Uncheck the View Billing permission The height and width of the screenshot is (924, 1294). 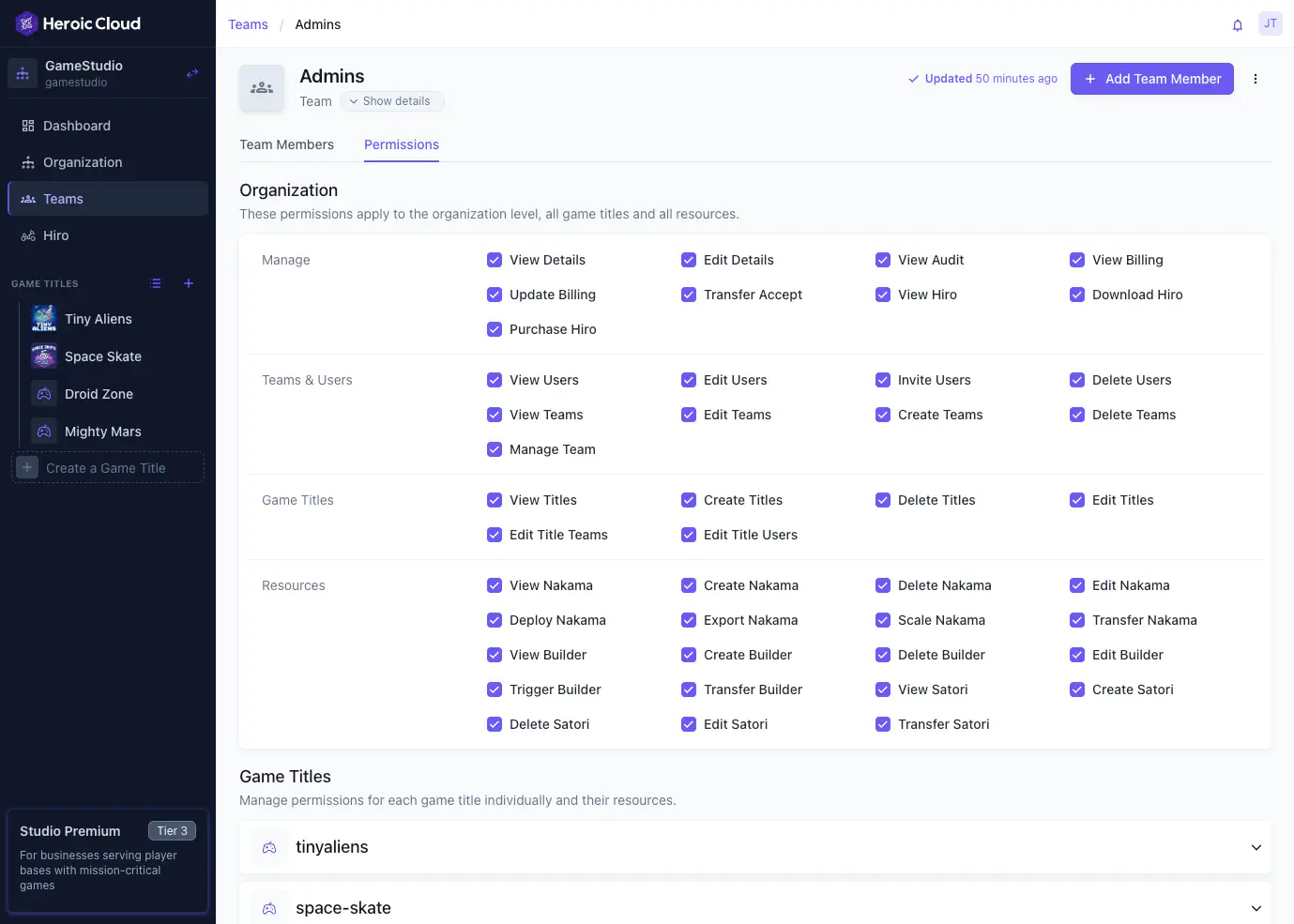[1076, 260]
